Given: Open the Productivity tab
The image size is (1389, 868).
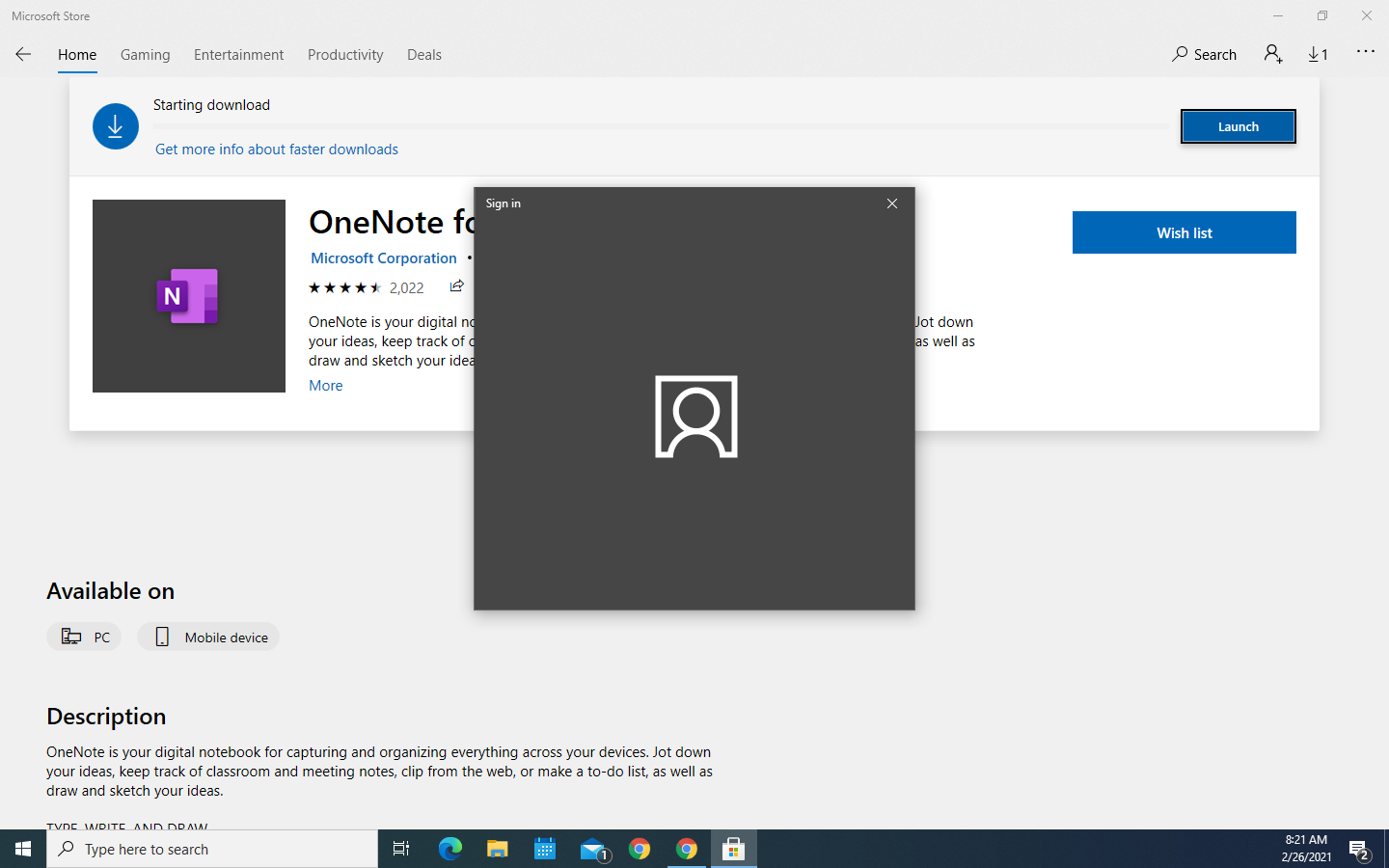Looking at the screenshot, I should pos(345,55).
